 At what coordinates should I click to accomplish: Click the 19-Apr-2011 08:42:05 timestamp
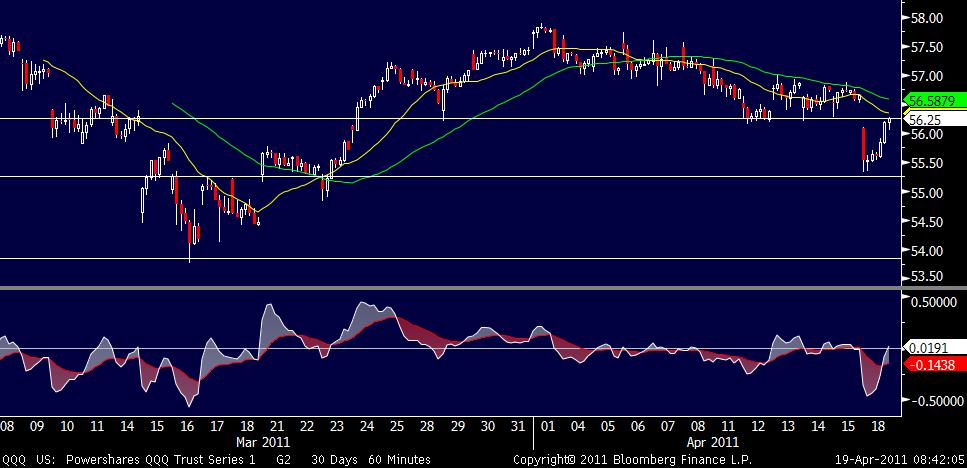(900, 459)
